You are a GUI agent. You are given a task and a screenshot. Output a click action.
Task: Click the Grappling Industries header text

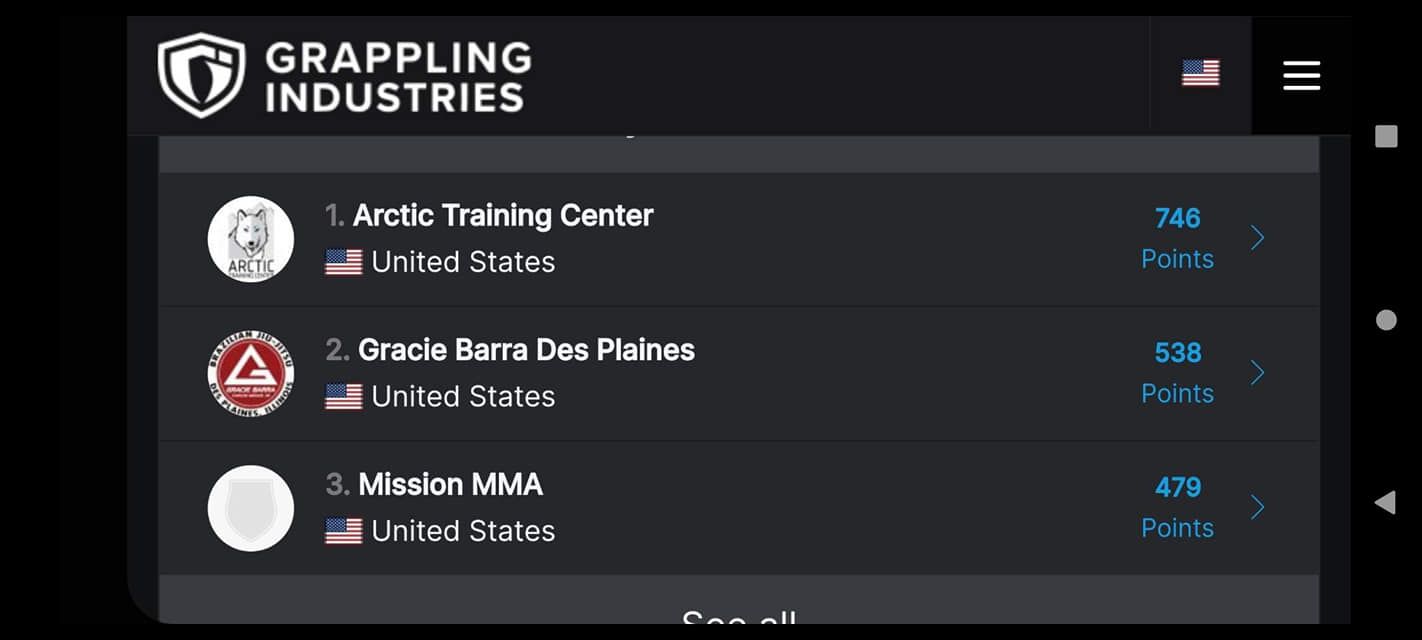coord(397,77)
